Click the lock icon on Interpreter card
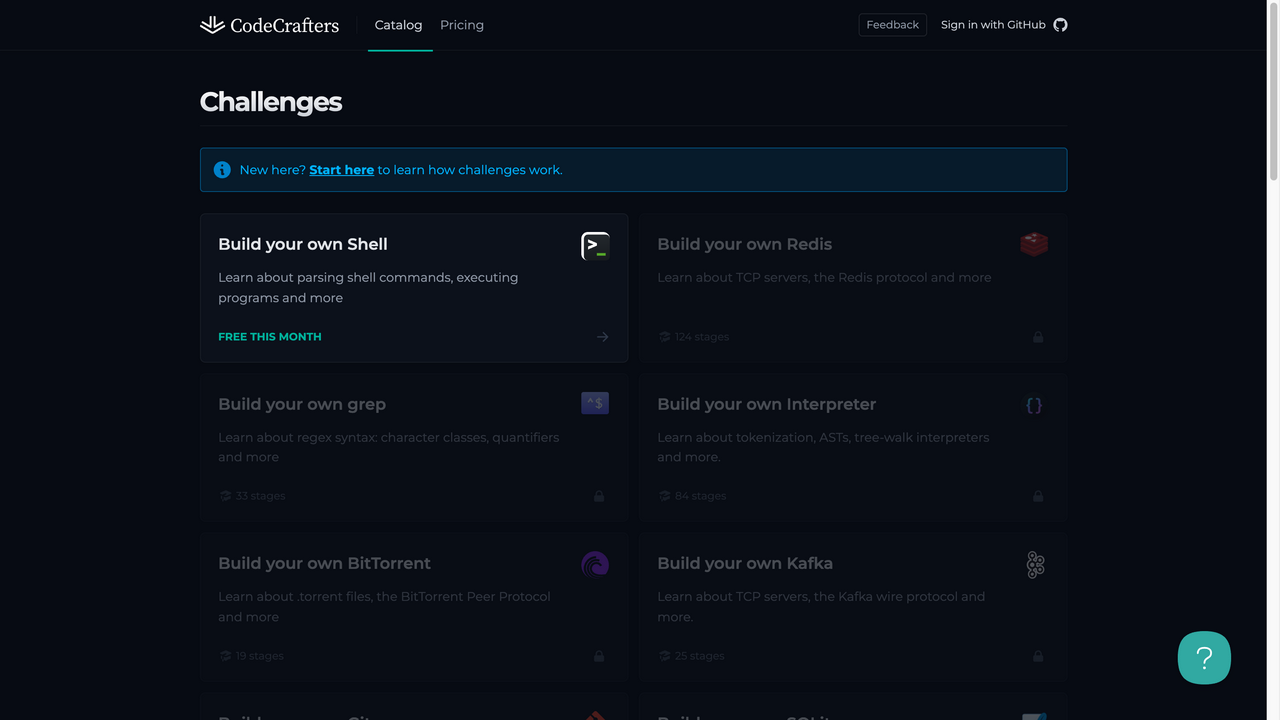The width and height of the screenshot is (1280, 720). 1038,496
